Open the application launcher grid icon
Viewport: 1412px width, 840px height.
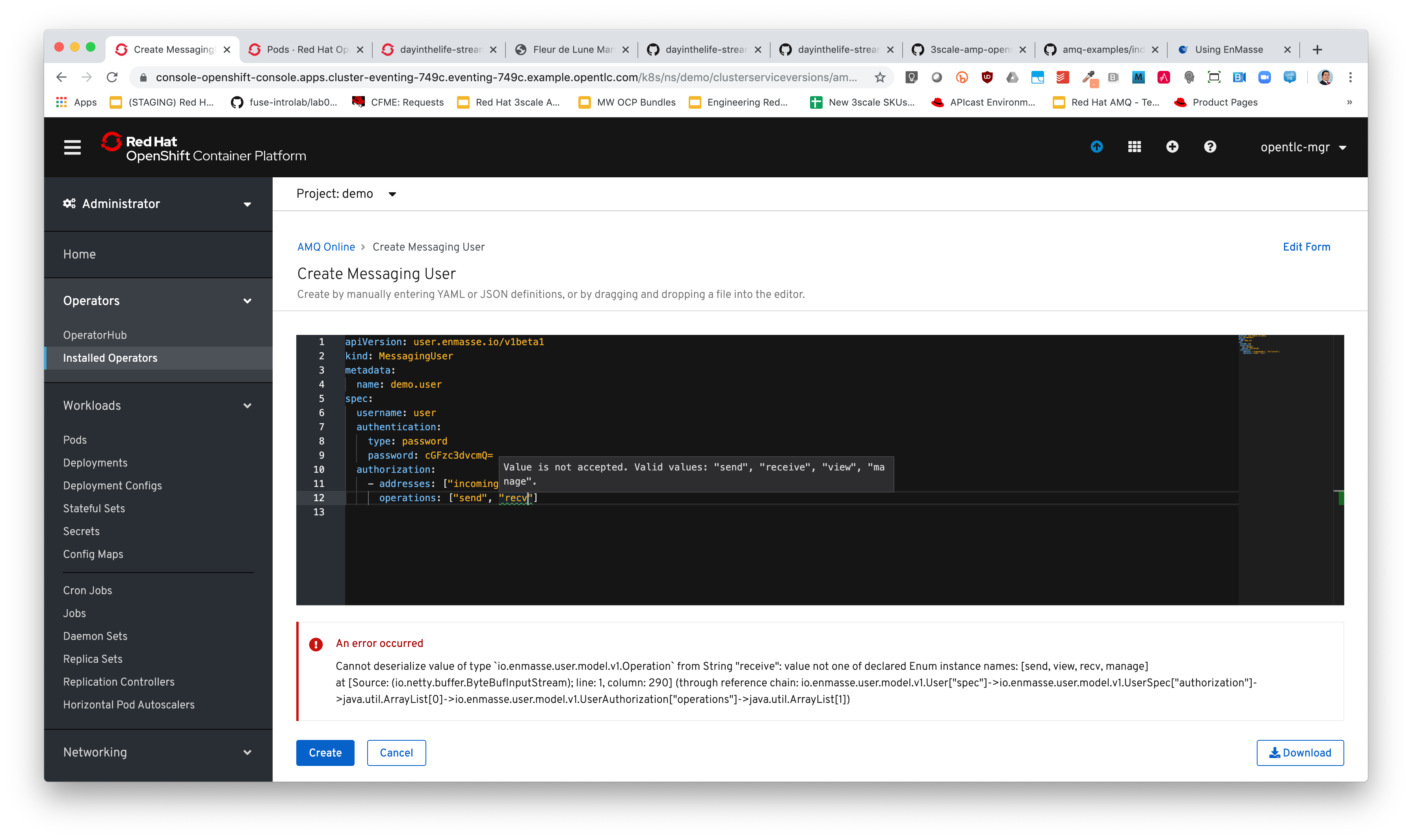tap(1134, 147)
